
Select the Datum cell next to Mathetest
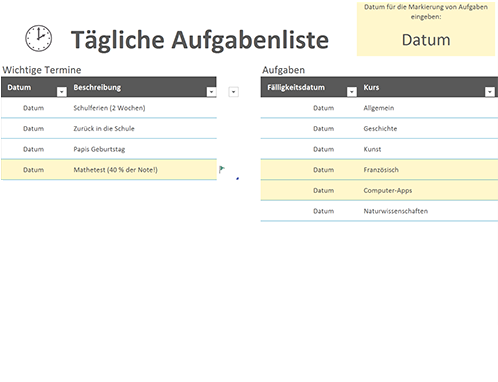pos(33,170)
